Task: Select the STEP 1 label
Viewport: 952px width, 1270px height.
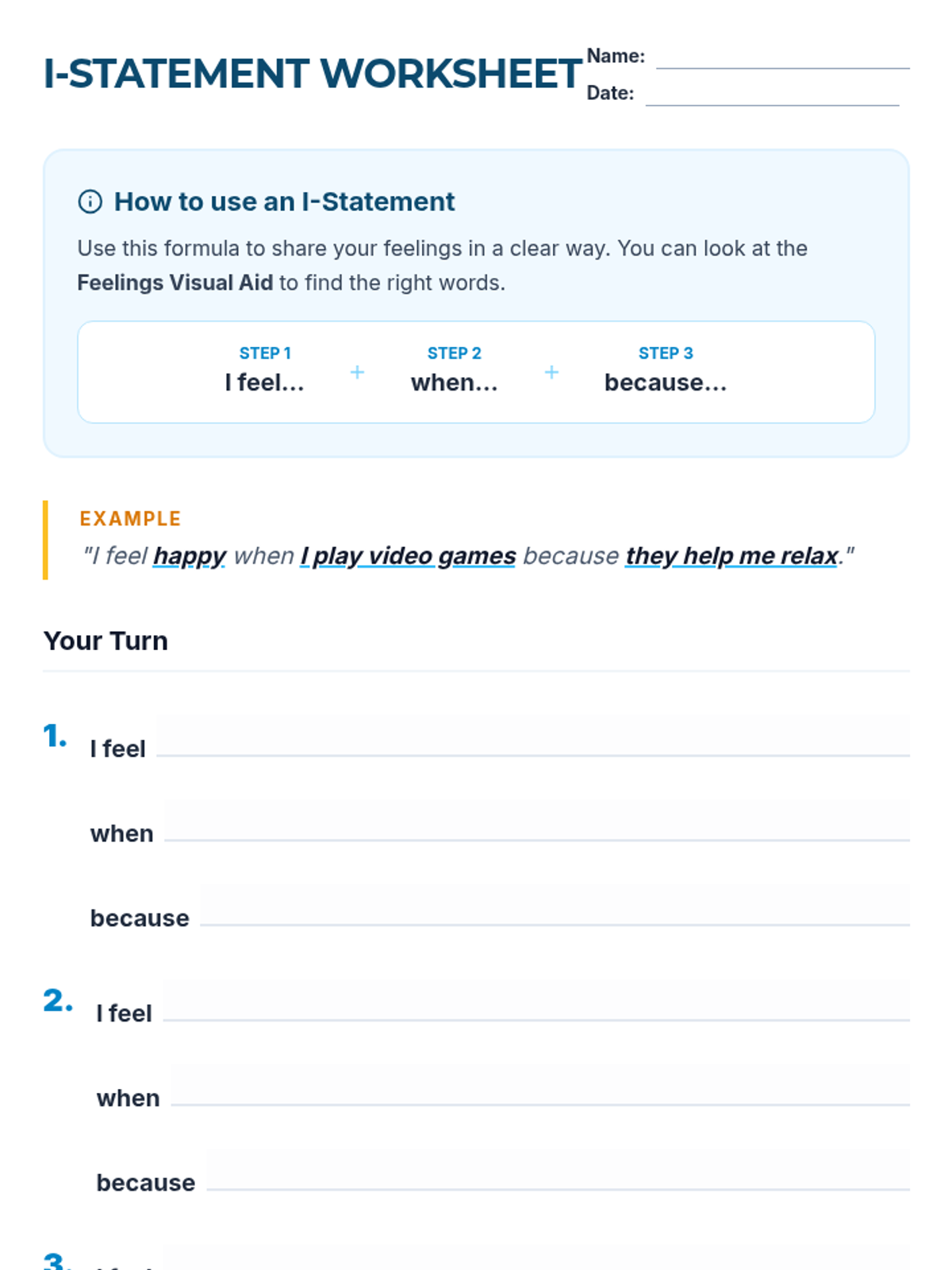Action: pyautogui.click(x=265, y=353)
